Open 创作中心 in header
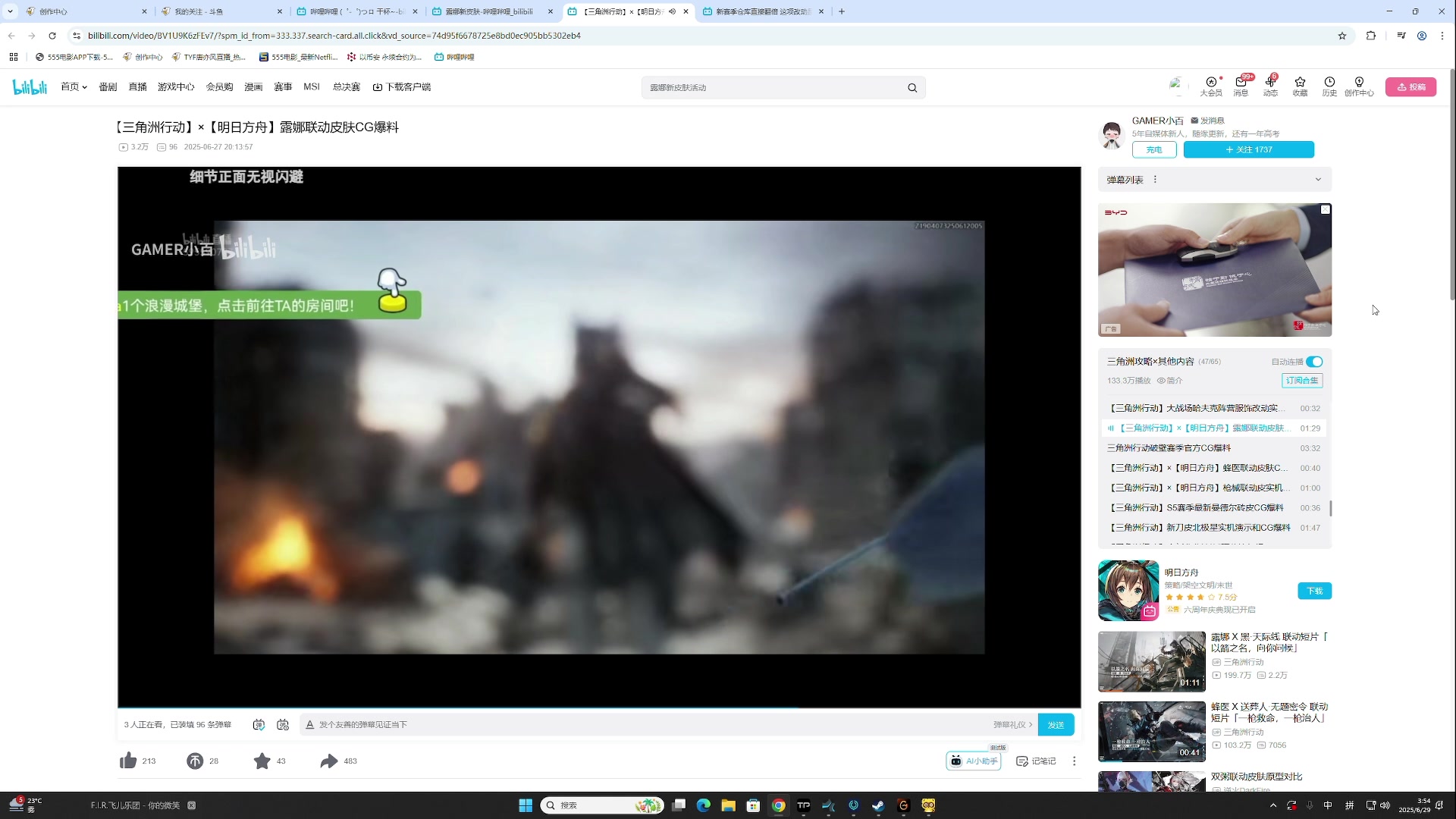The height and width of the screenshot is (819, 1456). coord(1359,86)
